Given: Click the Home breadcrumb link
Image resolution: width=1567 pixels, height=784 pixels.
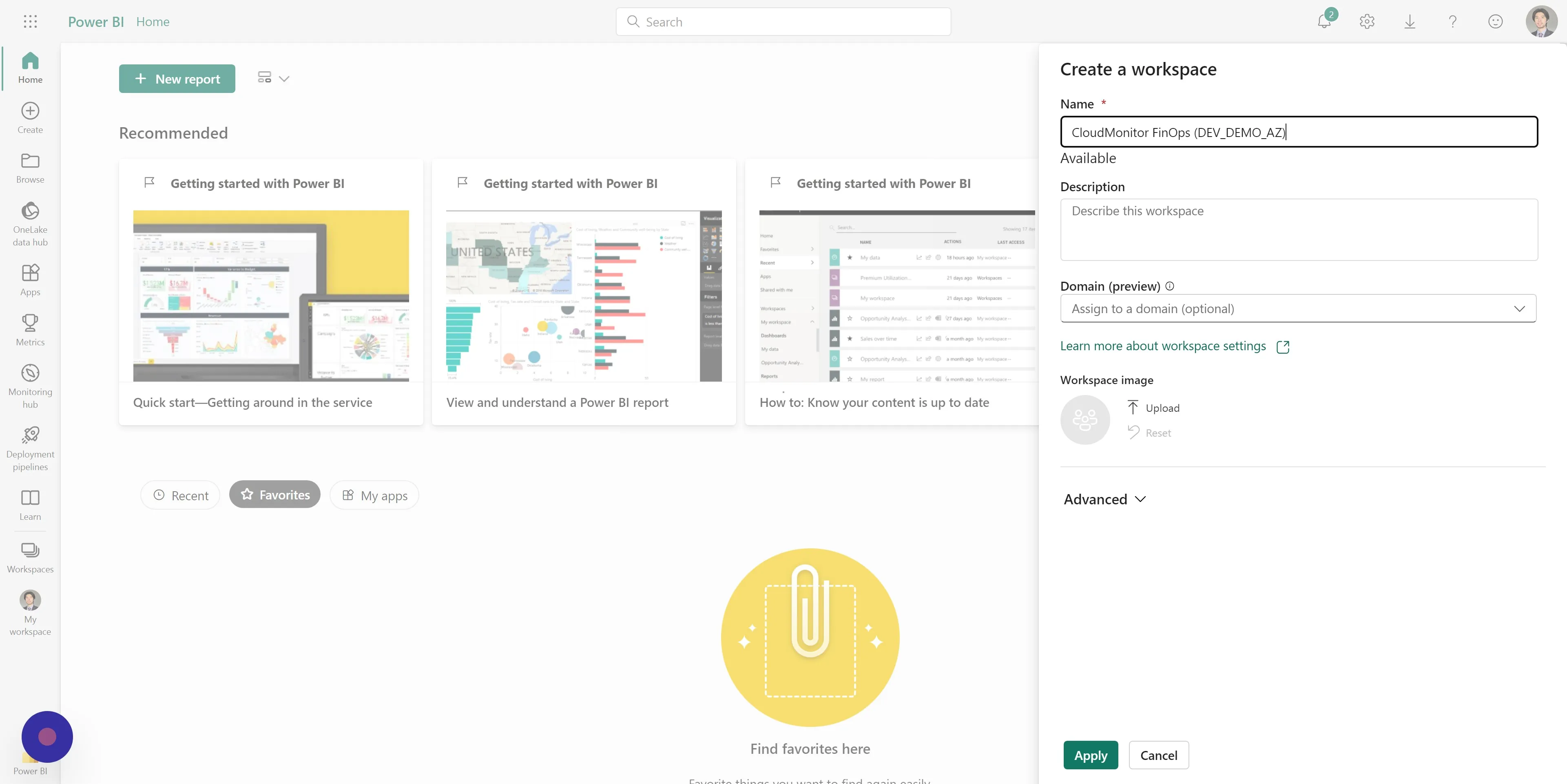Looking at the screenshot, I should click(x=153, y=22).
